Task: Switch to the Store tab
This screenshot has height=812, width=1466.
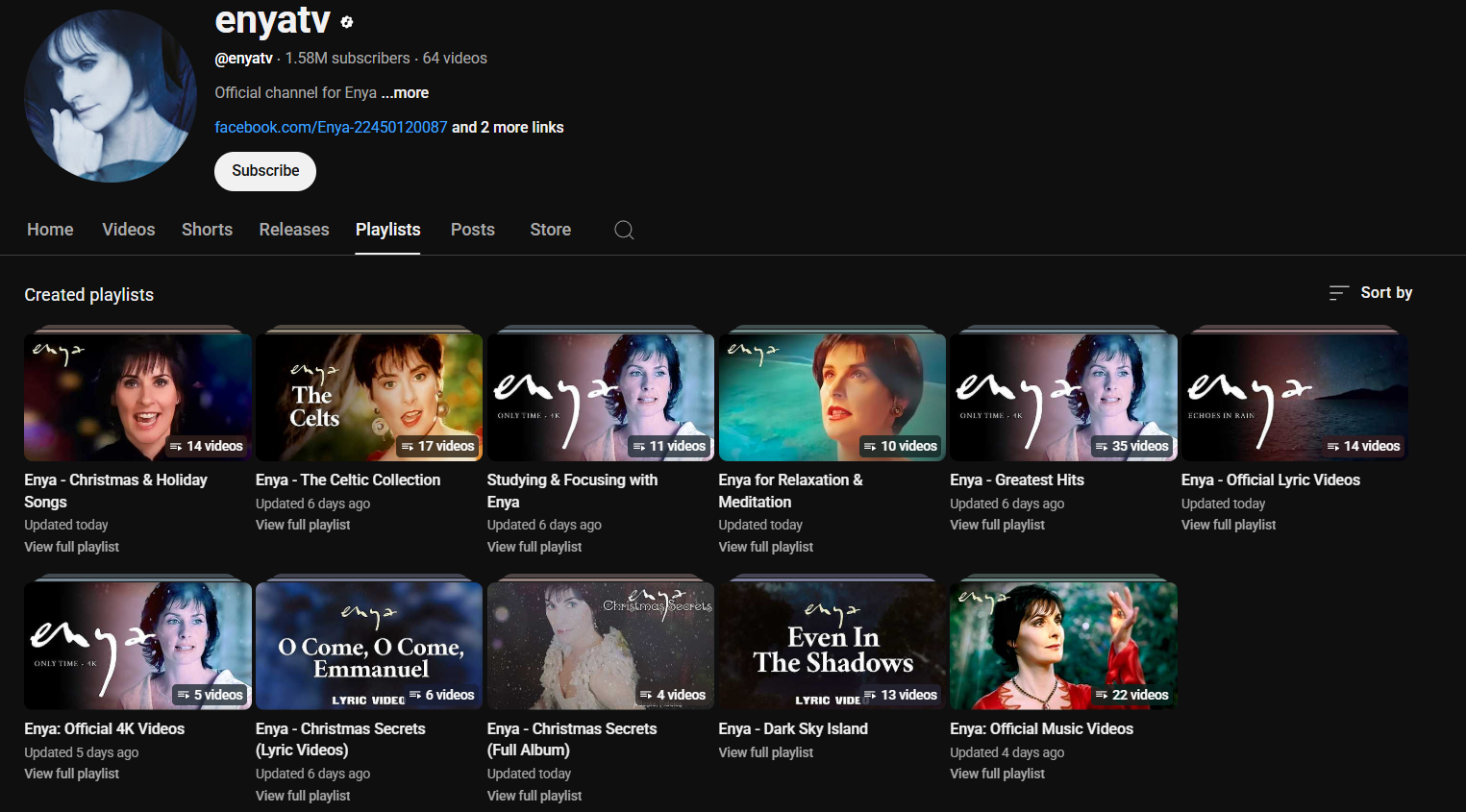Action: (551, 230)
